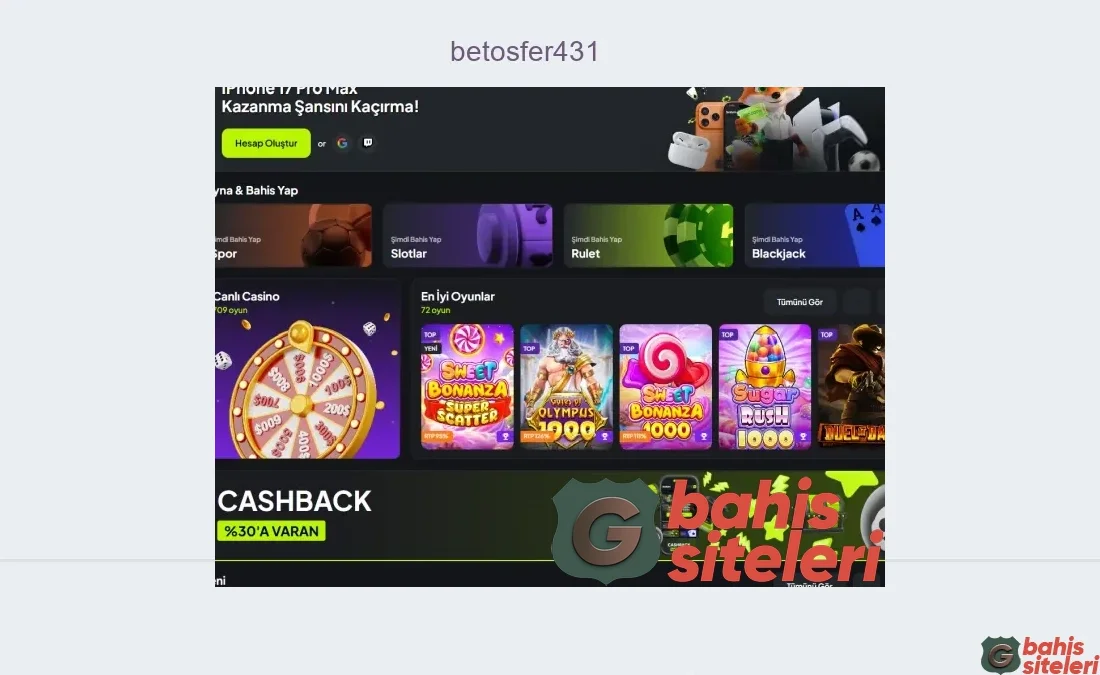Click the Twitch sign-in icon
Image resolution: width=1100 pixels, height=675 pixels.
(368, 143)
